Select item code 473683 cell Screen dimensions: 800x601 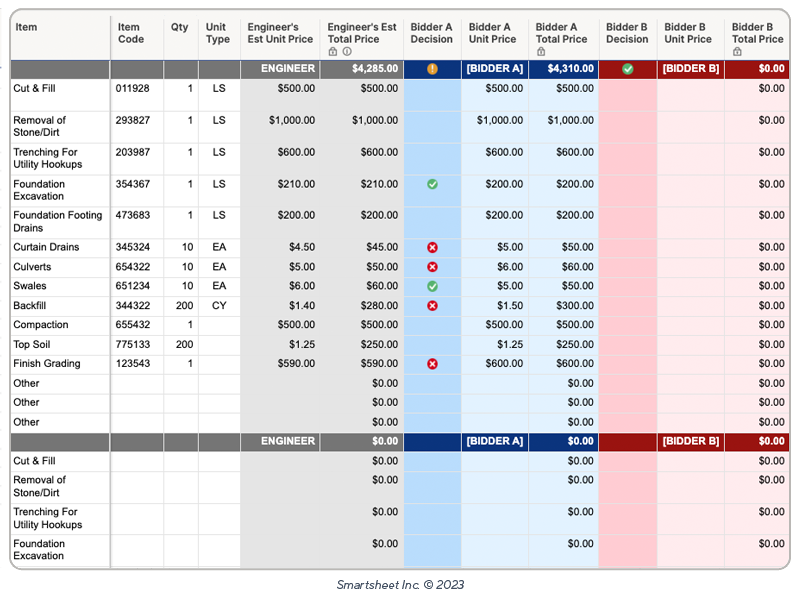[x=137, y=222]
